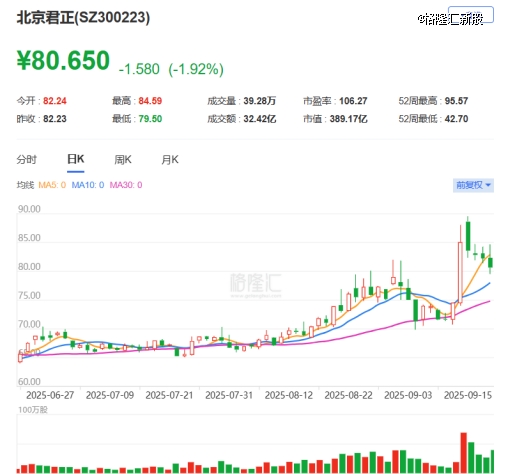Click the 昨收 value 82.23

(x=55, y=119)
